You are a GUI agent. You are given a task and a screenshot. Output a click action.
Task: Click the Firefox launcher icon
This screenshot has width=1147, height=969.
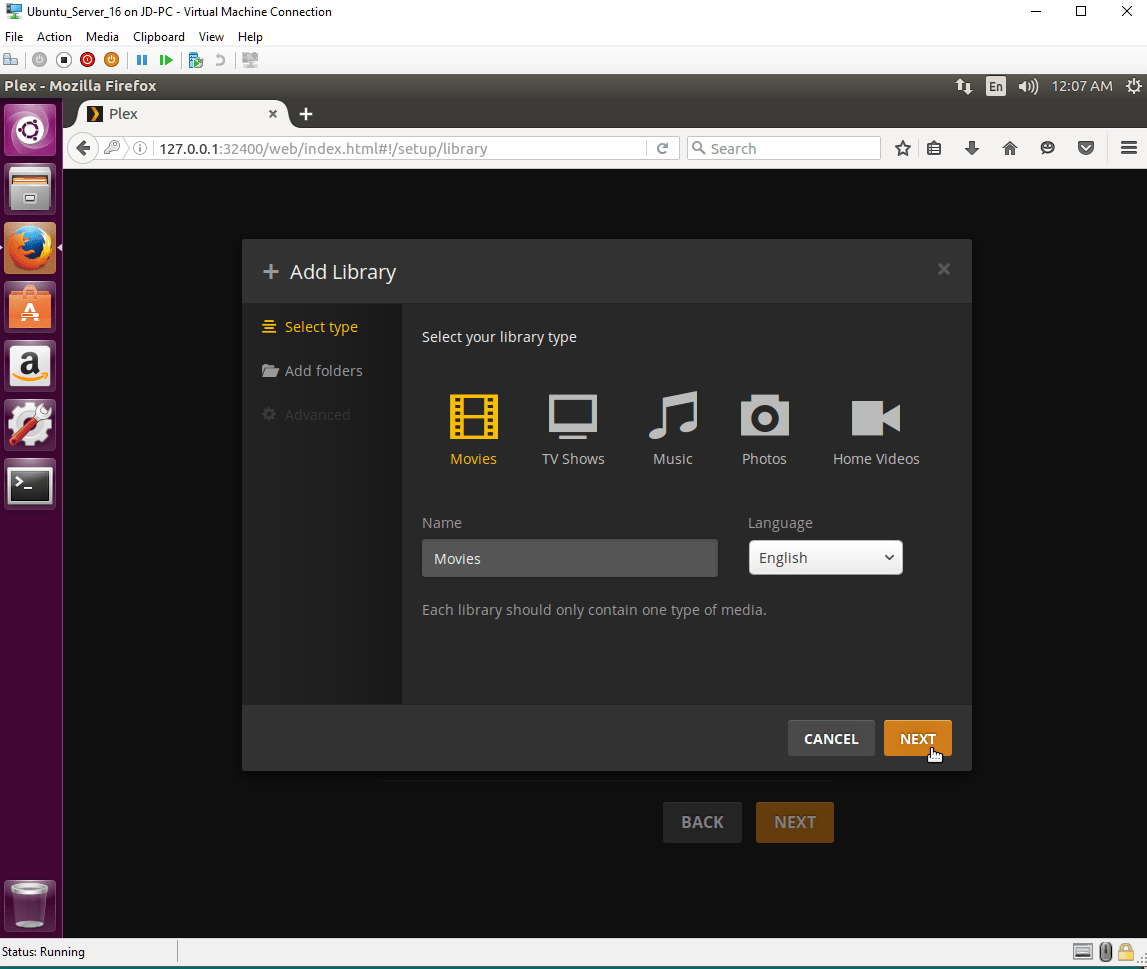click(x=30, y=249)
